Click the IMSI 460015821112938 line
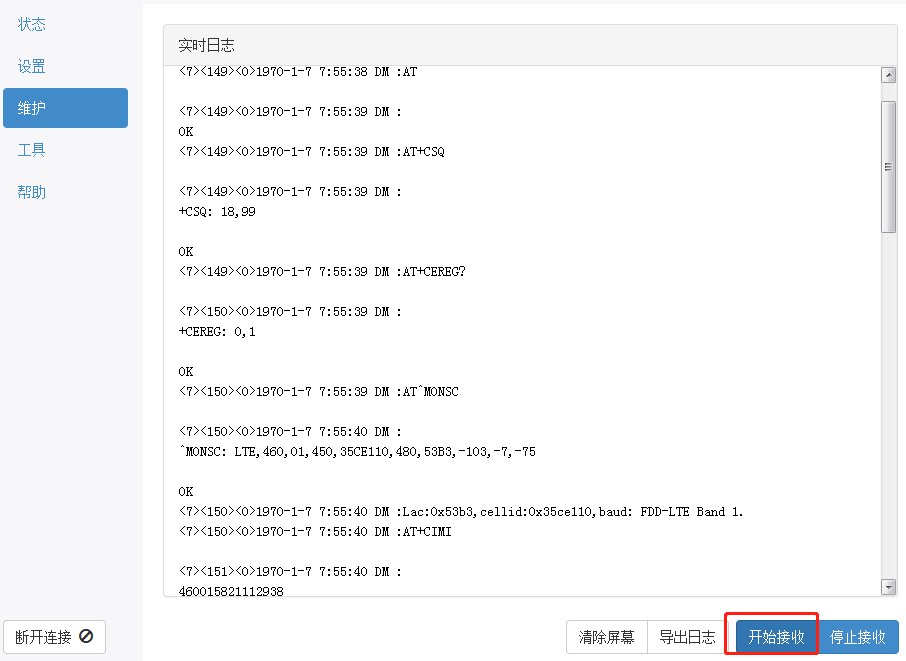 (x=231, y=591)
